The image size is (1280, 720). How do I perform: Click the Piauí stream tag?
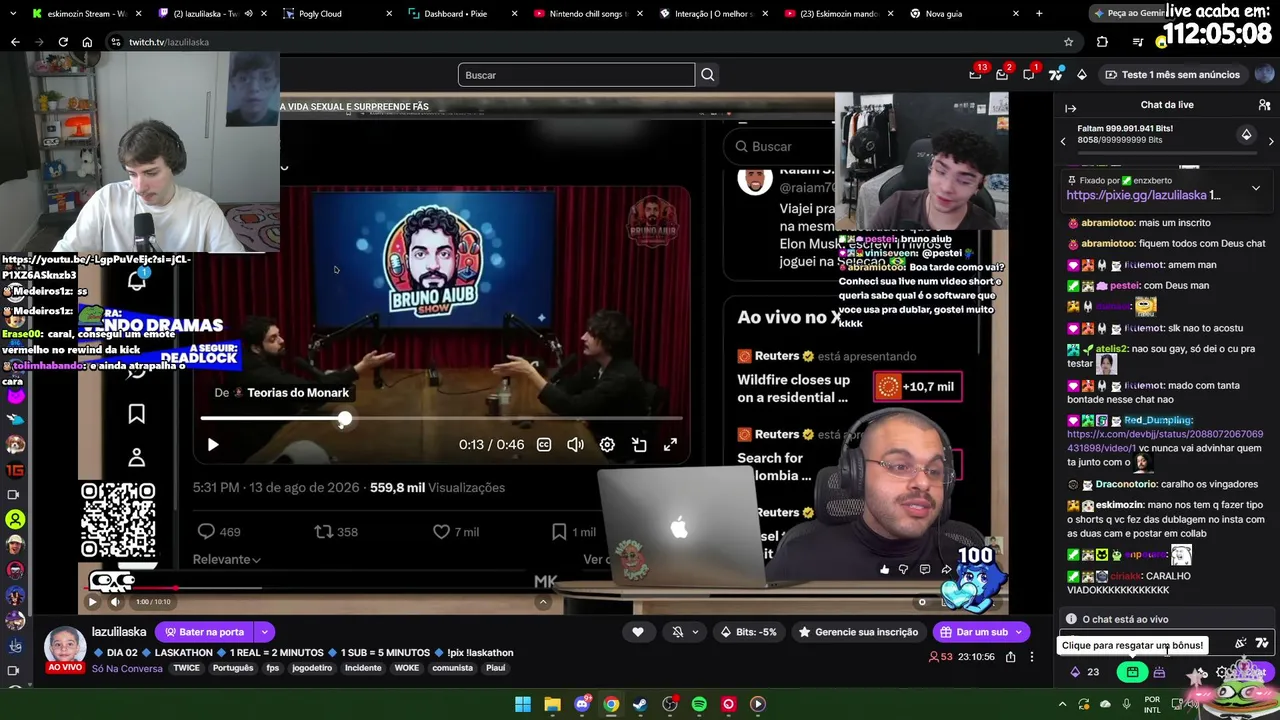[x=496, y=668]
